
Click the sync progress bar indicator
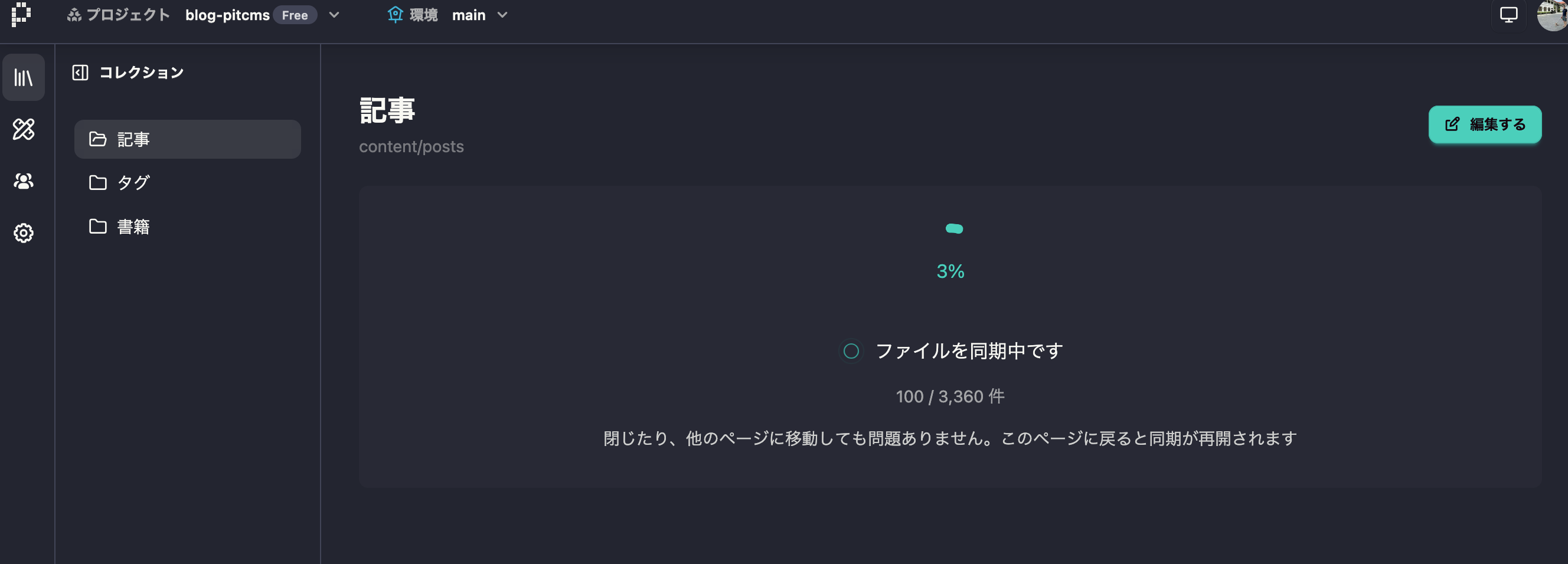pyautogui.click(x=954, y=229)
